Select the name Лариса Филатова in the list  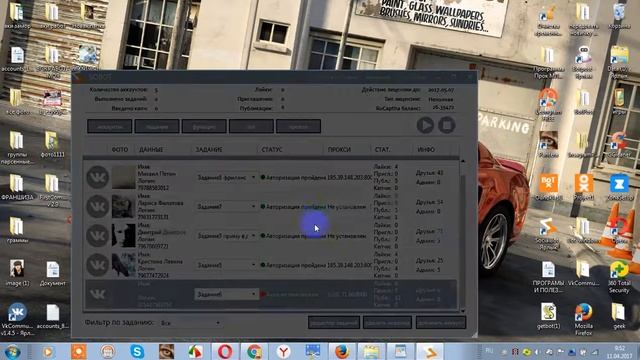tap(160, 203)
